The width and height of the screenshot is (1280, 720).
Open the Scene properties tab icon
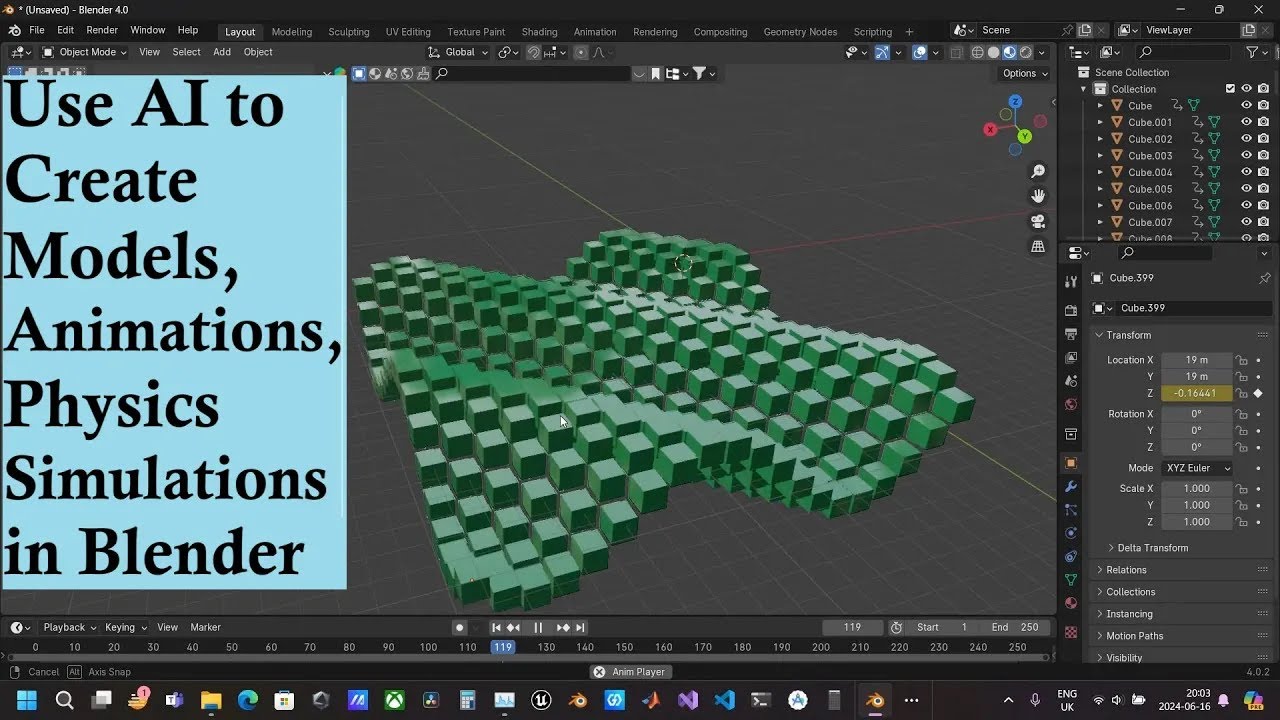click(x=1071, y=381)
